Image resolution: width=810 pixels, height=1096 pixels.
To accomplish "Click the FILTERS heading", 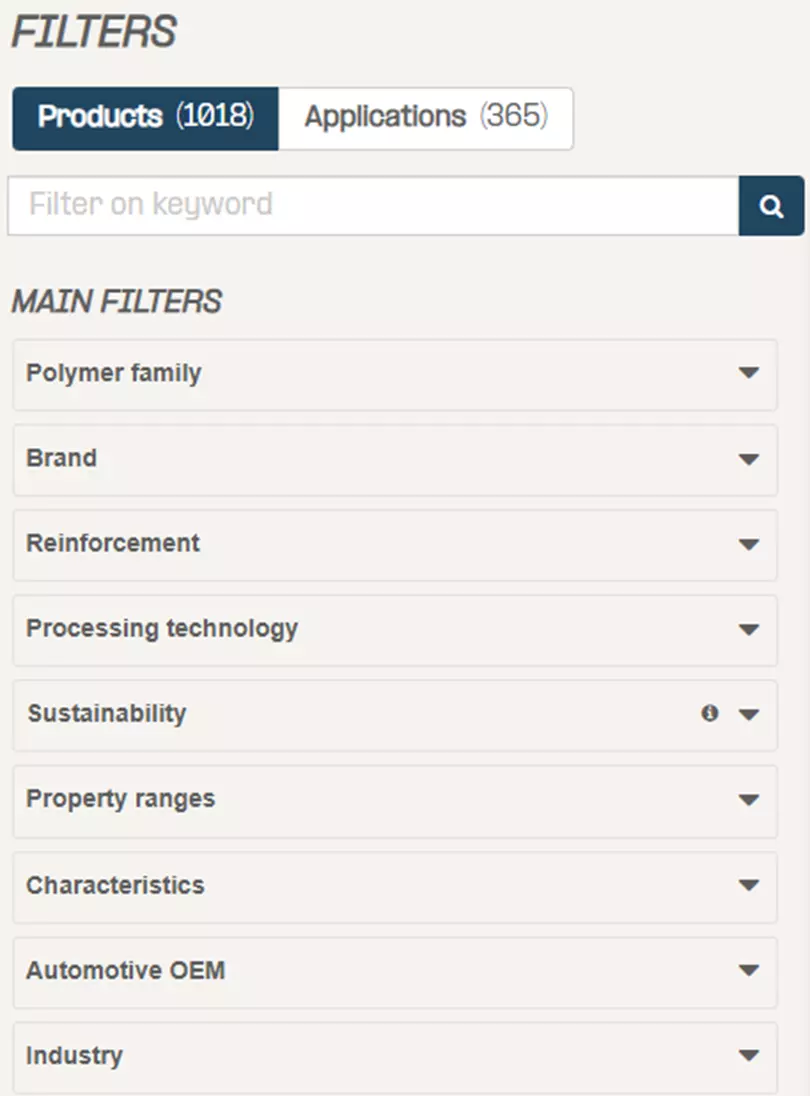I will click(93, 31).
